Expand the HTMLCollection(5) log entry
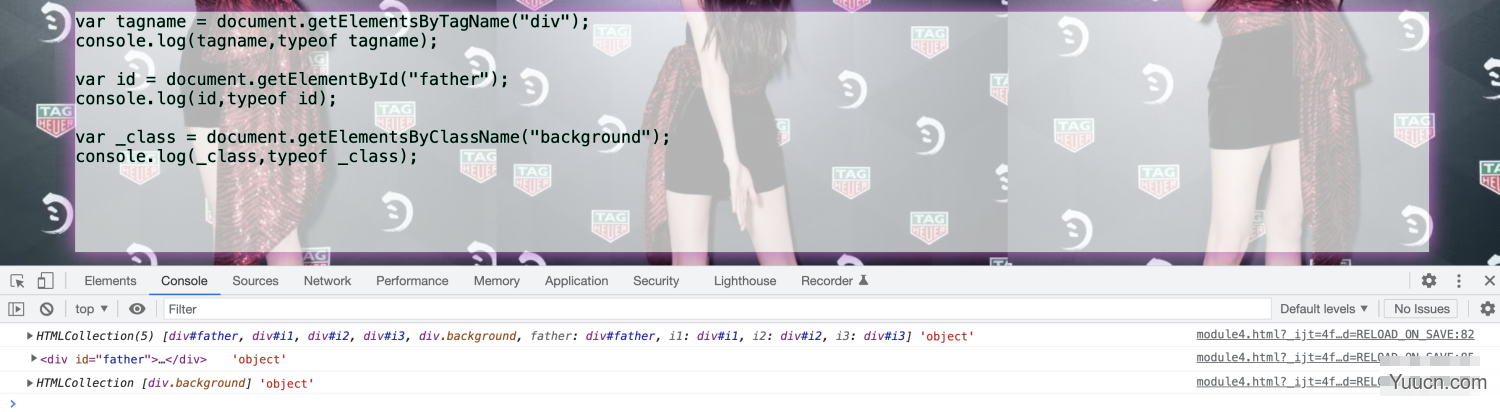 (x=30, y=336)
